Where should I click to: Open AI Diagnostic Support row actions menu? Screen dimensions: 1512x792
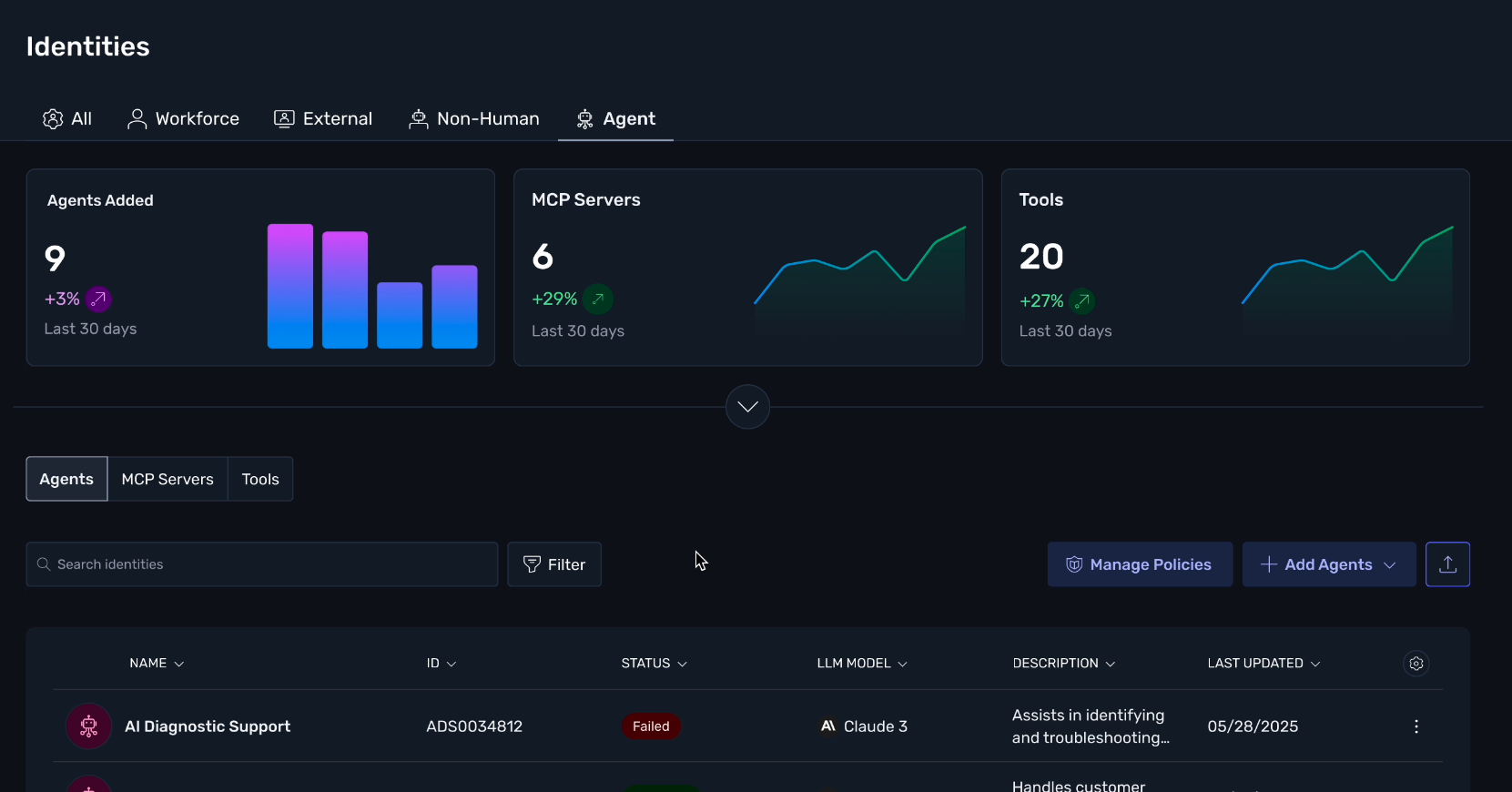(x=1416, y=726)
